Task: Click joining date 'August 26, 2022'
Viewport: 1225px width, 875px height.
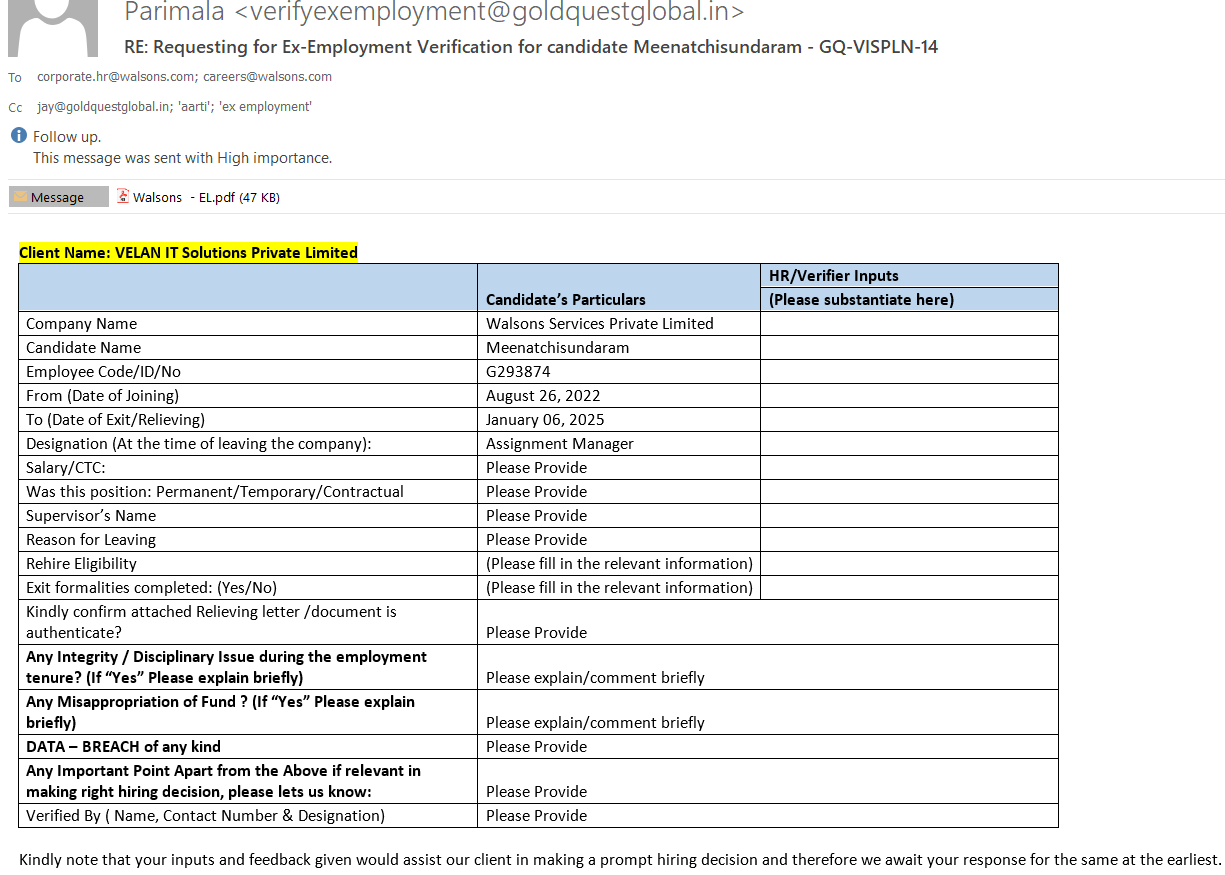Action: pyautogui.click(x=543, y=395)
